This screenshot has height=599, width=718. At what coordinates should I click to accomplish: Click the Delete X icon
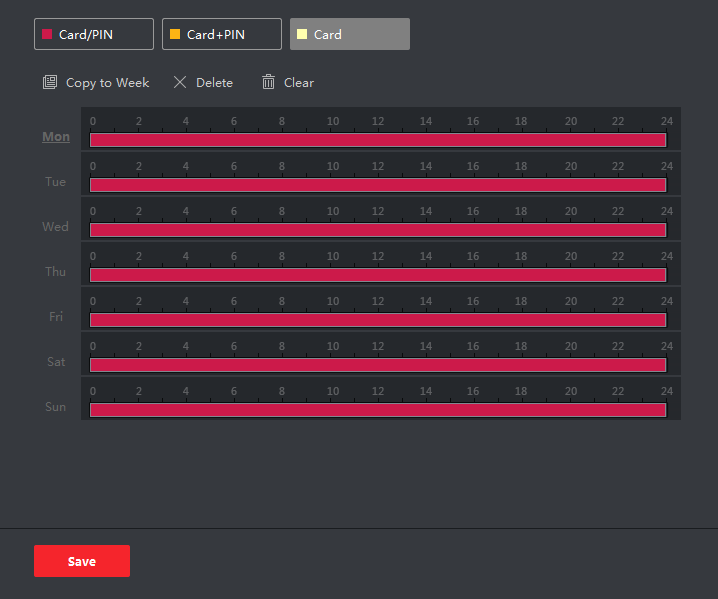tap(180, 83)
